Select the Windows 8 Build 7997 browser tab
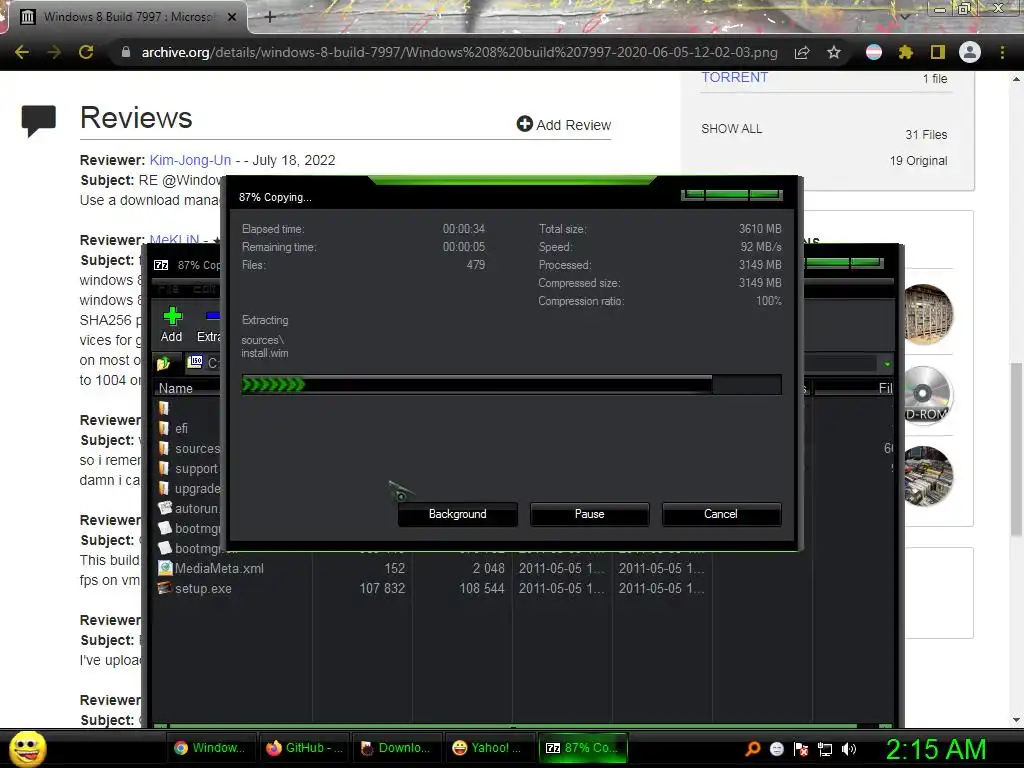Image resolution: width=1024 pixels, height=768 pixels. 127,17
